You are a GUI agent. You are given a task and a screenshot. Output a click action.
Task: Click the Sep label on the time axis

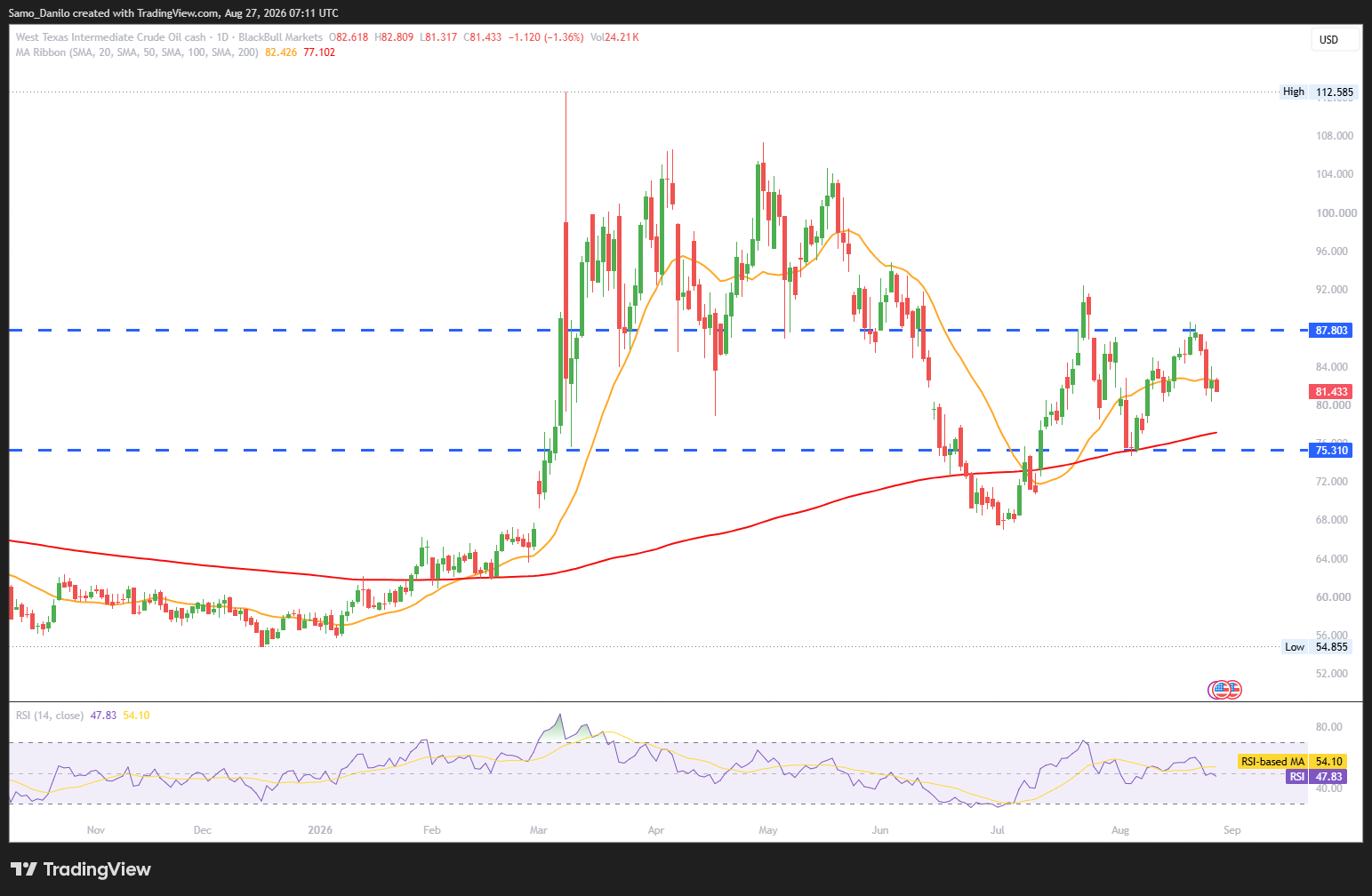click(x=1232, y=830)
